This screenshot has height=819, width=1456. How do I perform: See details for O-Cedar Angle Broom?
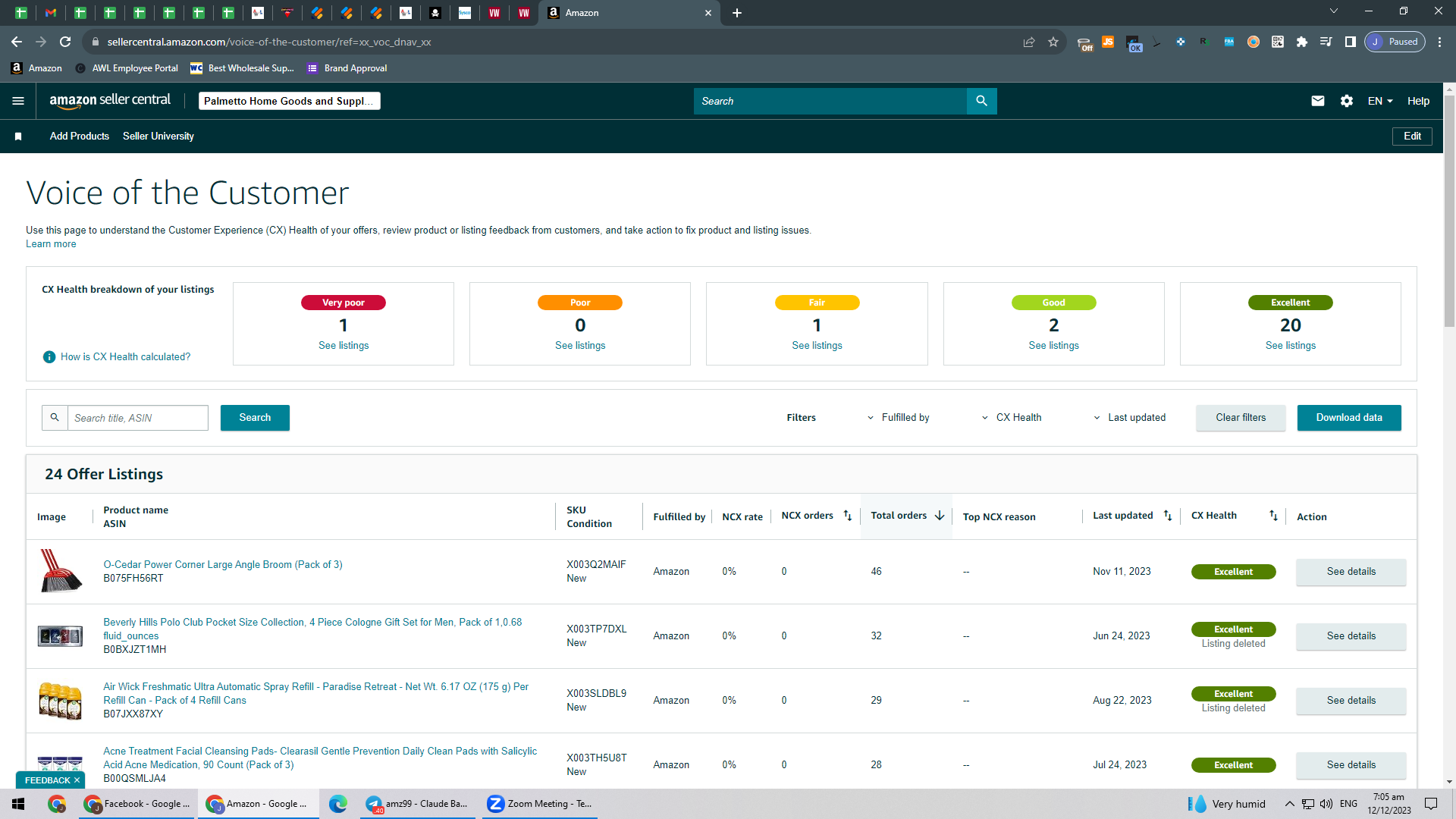point(1351,572)
